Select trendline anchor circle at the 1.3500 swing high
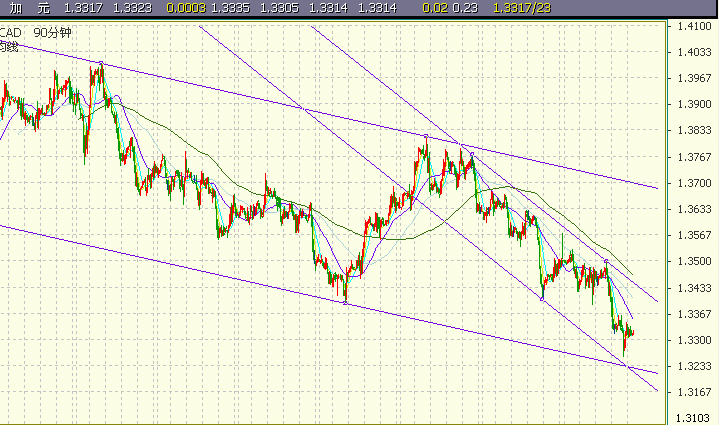720x425 pixels. (606, 261)
